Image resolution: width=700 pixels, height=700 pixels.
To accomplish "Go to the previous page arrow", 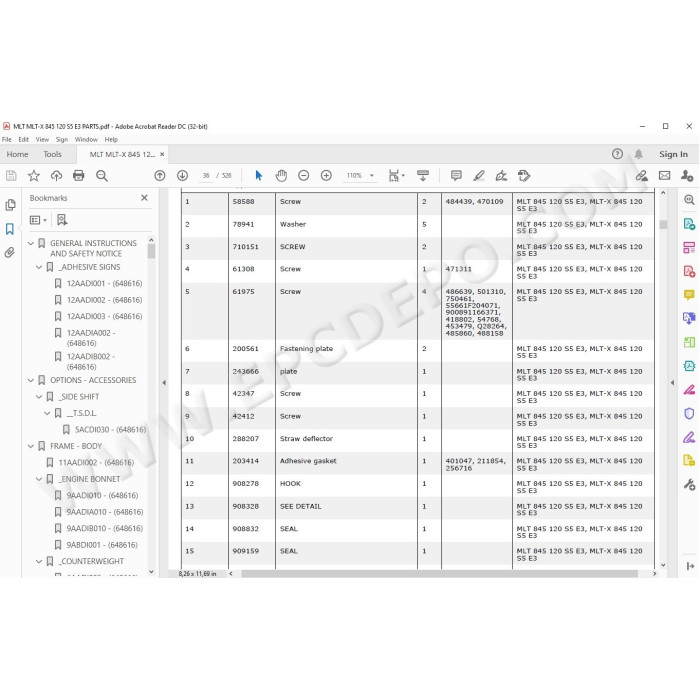I will click(x=160, y=176).
